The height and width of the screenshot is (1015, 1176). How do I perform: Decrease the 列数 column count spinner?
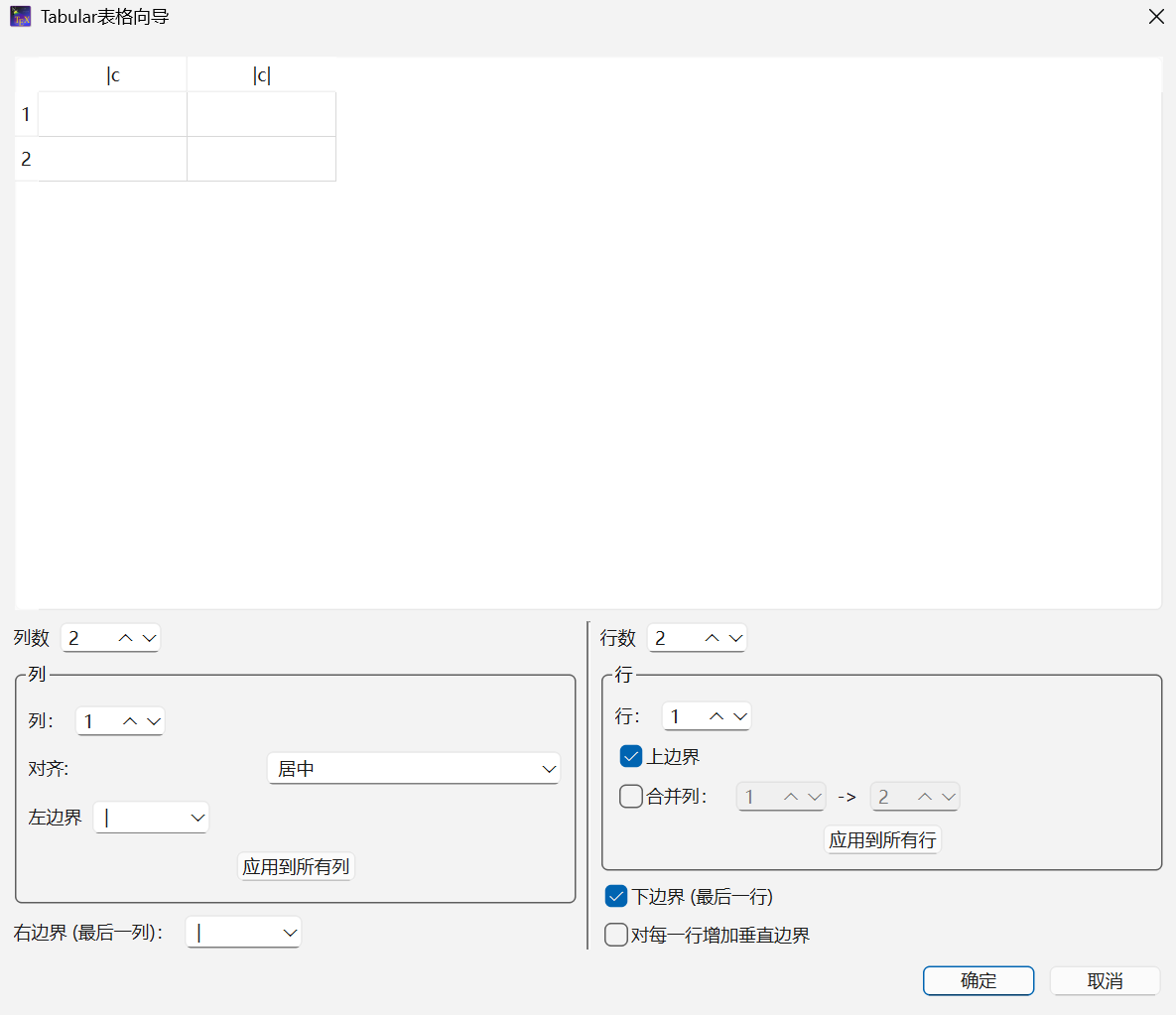click(149, 638)
